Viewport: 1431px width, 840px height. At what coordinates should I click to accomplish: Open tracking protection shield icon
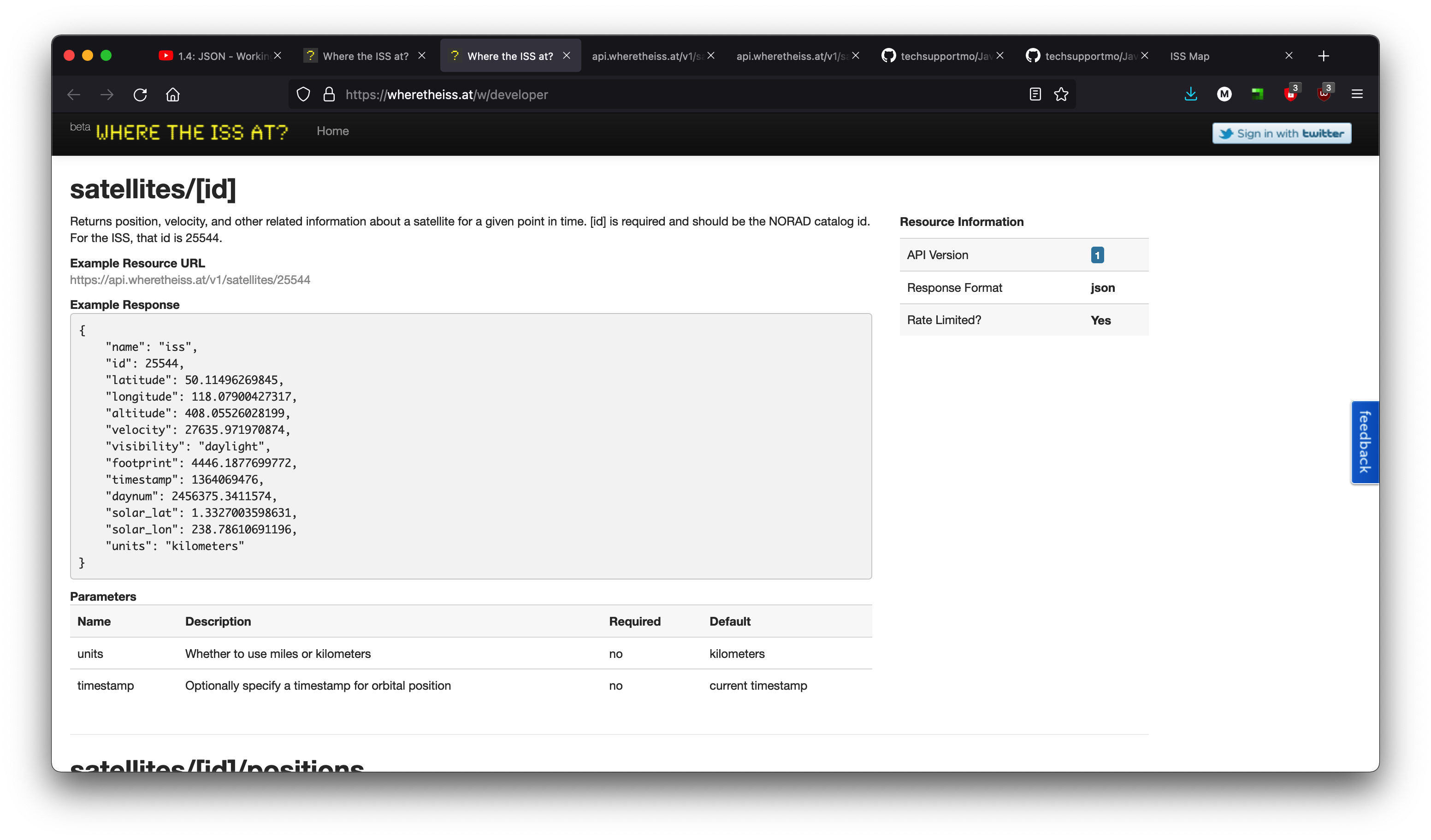click(303, 94)
